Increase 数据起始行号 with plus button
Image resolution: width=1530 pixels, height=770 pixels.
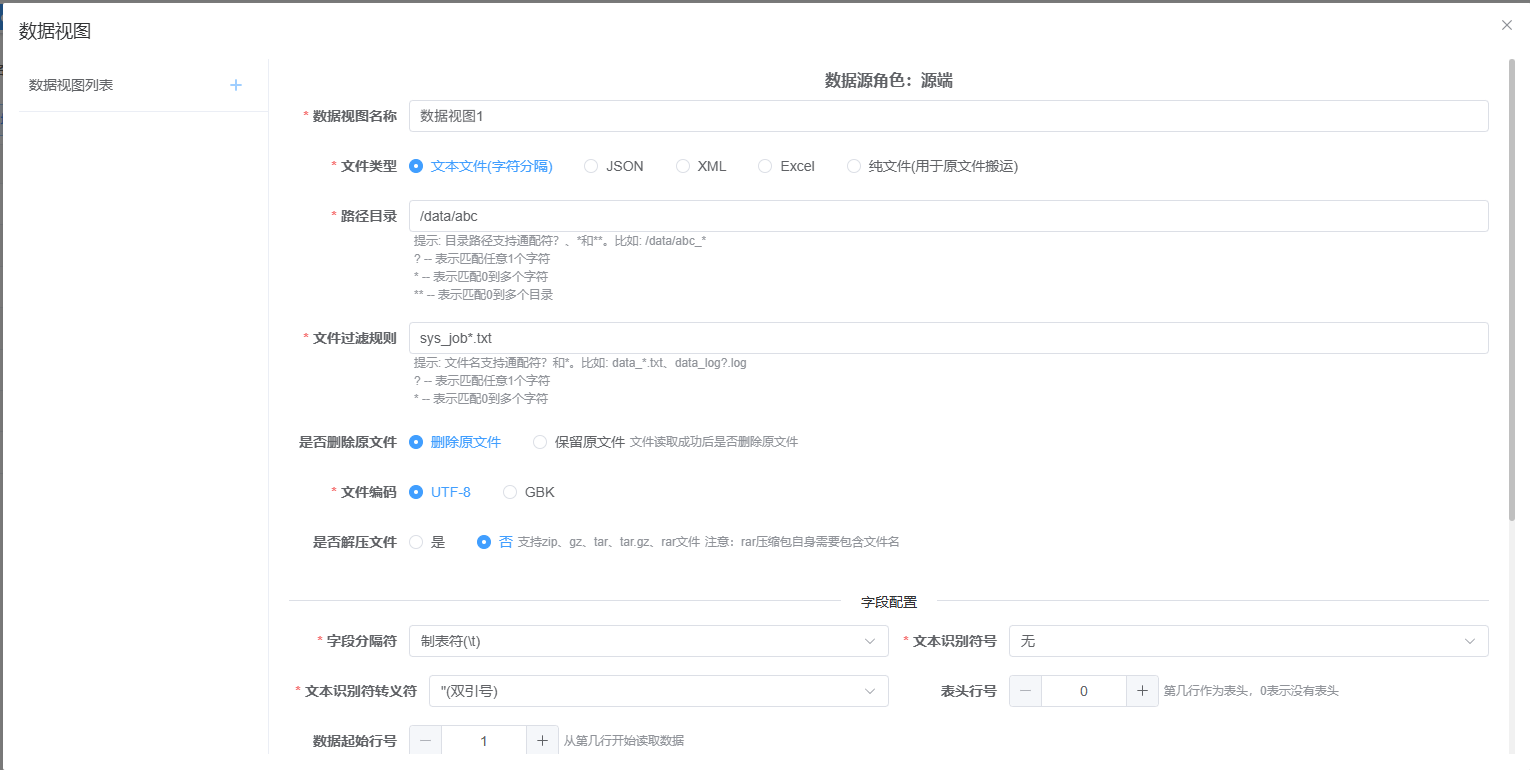pos(542,741)
